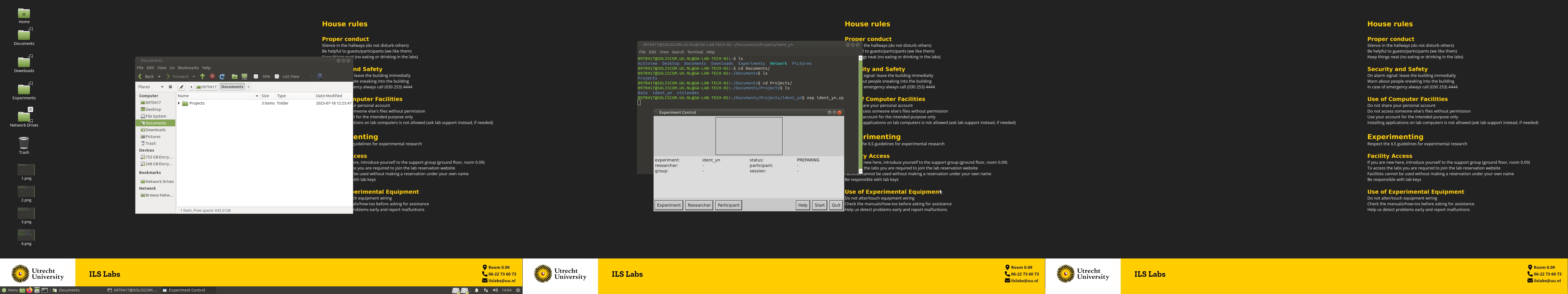Image resolution: width=1568 pixels, height=294 pixels.
Task: Open the Experiments desktop folder icon
Action: pyautogui.click(x=24, y=91)
